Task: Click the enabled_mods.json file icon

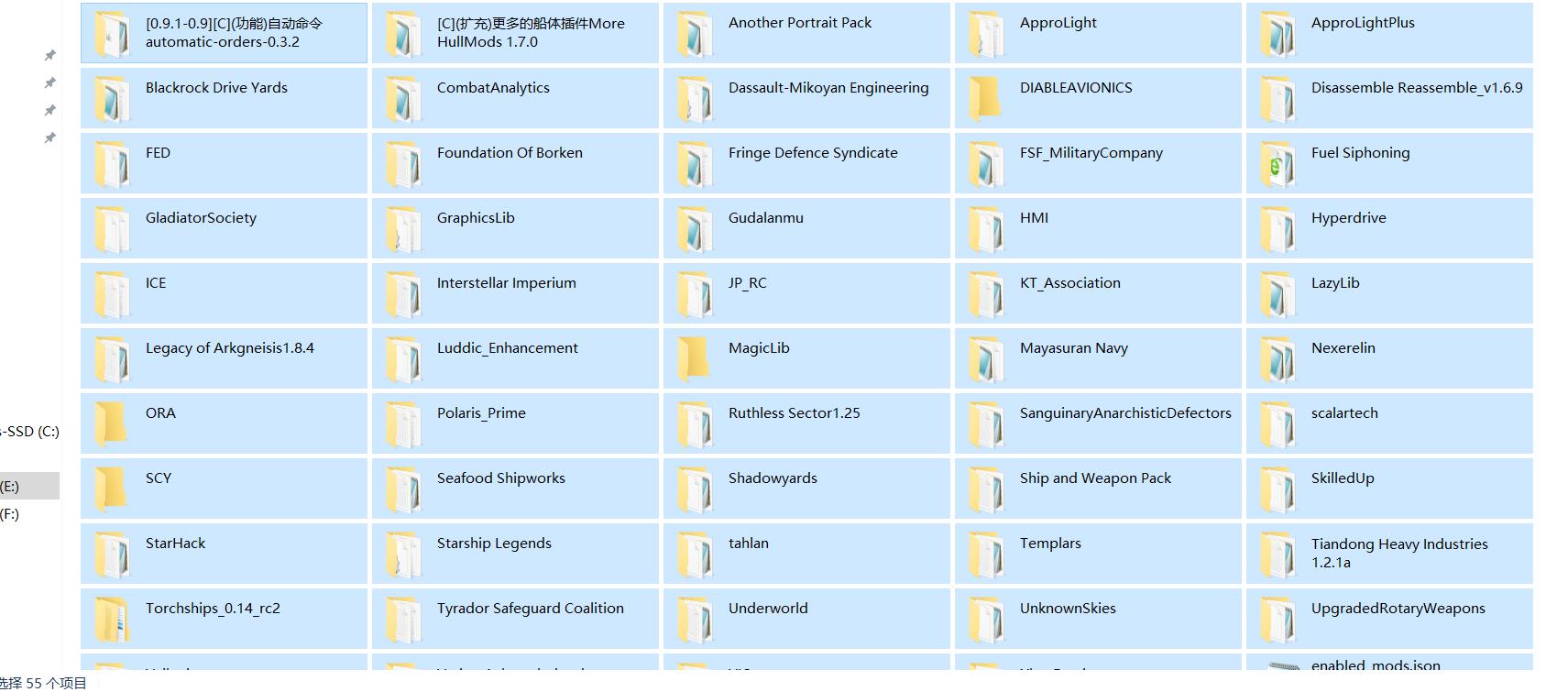Action: pyautogui.click(x=1279, y=667)
